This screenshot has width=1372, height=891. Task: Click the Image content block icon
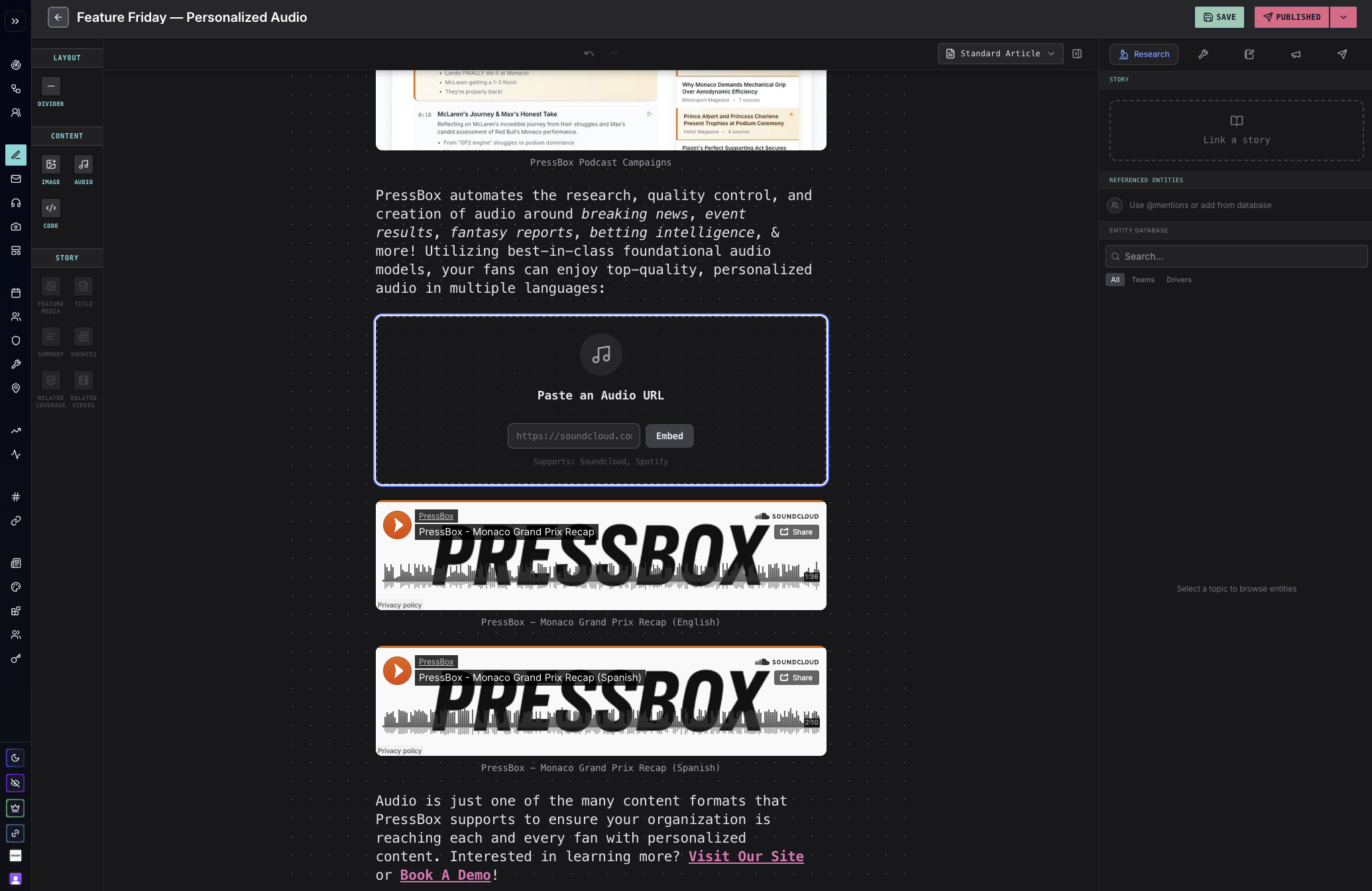click(x=51, y=164)
